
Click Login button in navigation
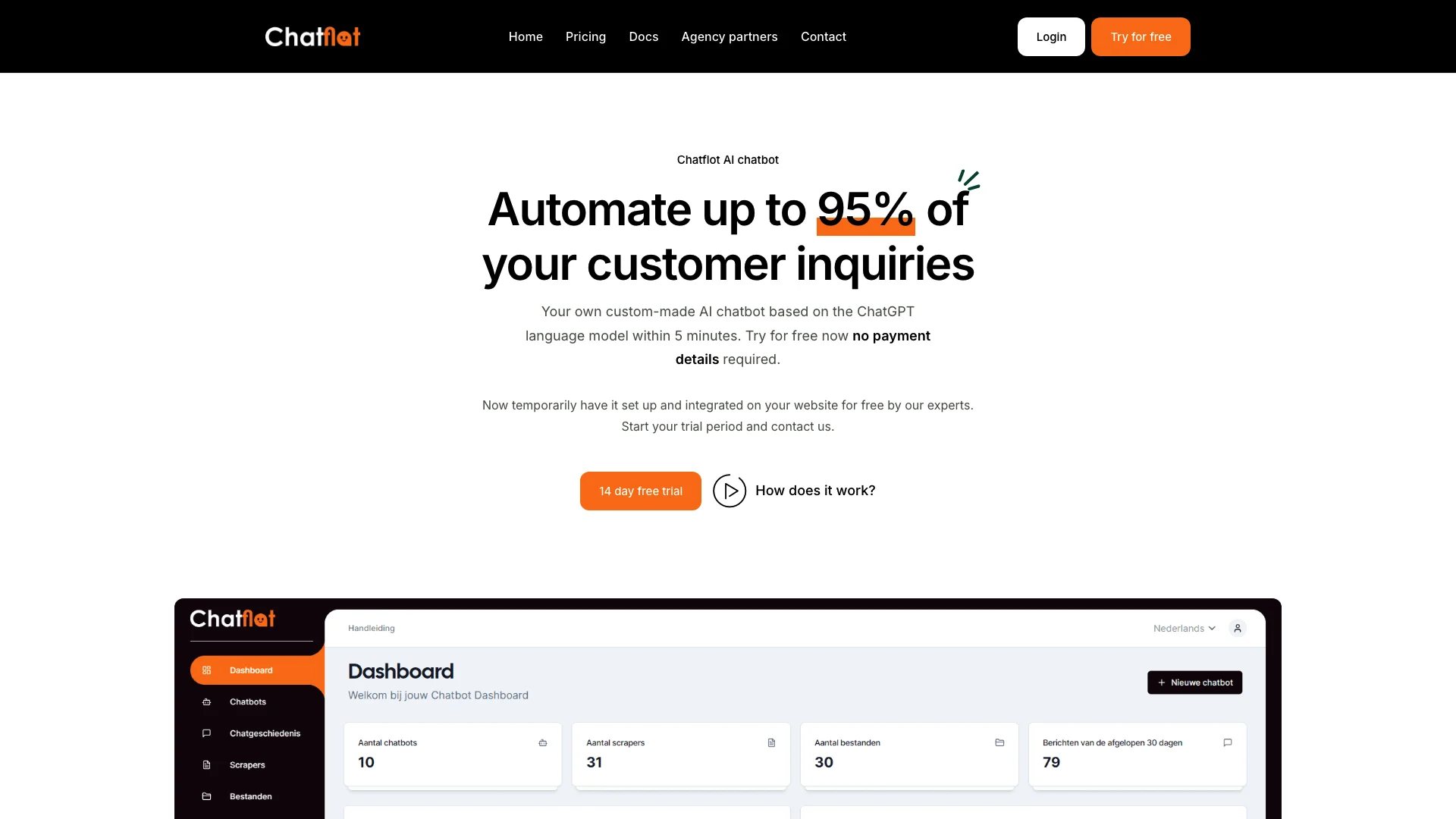(1050, 37)
